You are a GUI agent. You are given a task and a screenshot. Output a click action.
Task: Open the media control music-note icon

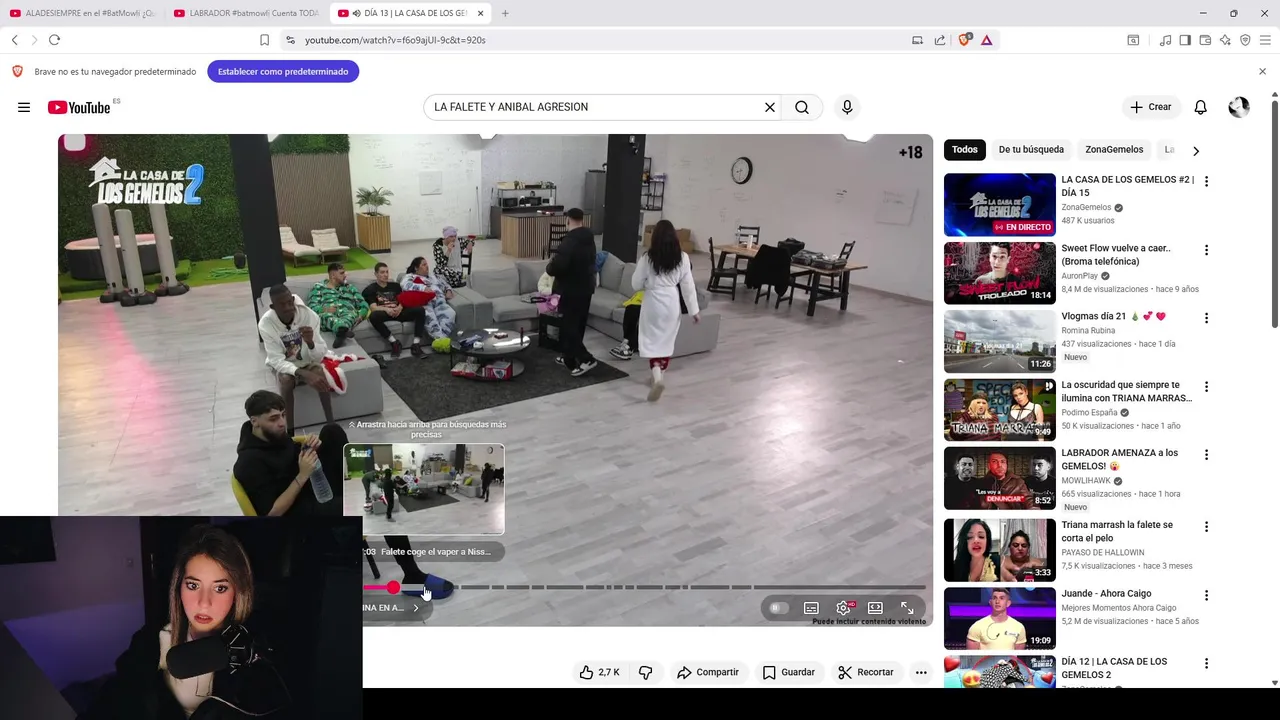1165,40
